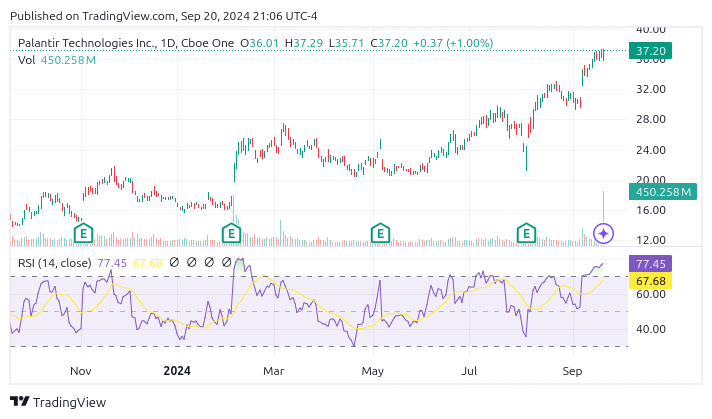The width and height of the screenshot is (712, 419).
Task: Click the 2024 label on time axis
Action: (176, 370)
